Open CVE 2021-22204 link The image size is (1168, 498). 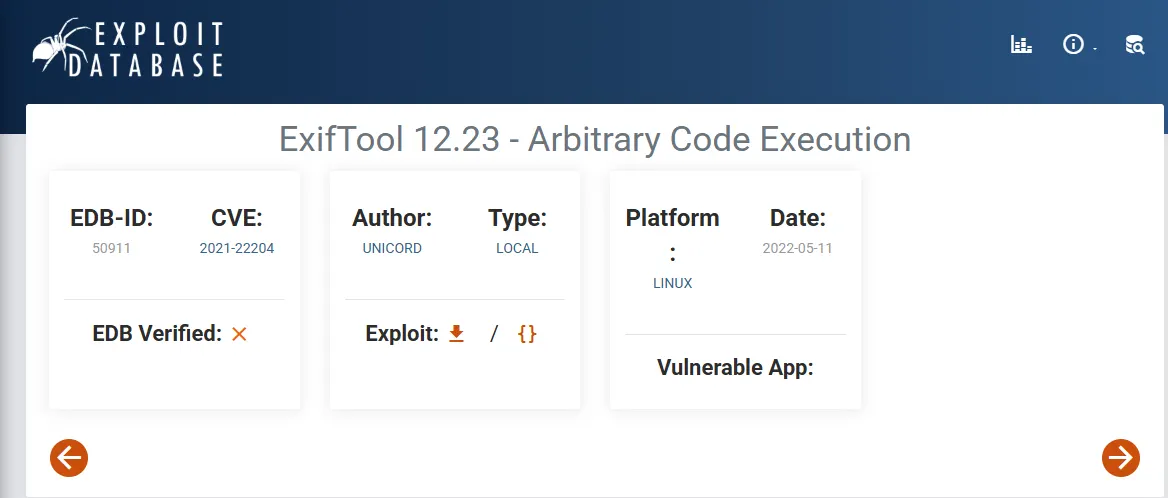[237, 248]
